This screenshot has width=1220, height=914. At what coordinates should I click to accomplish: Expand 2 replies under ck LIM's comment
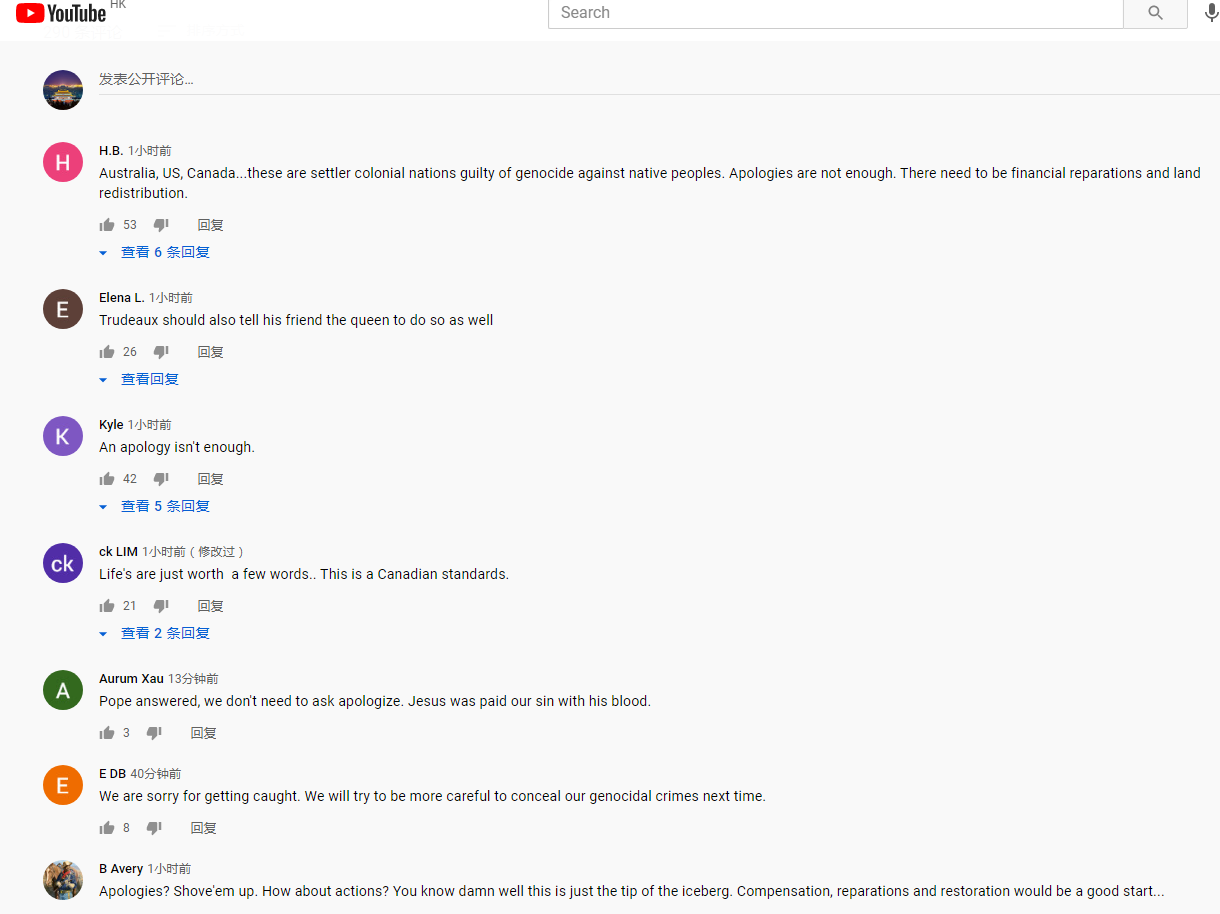[155, 633]
